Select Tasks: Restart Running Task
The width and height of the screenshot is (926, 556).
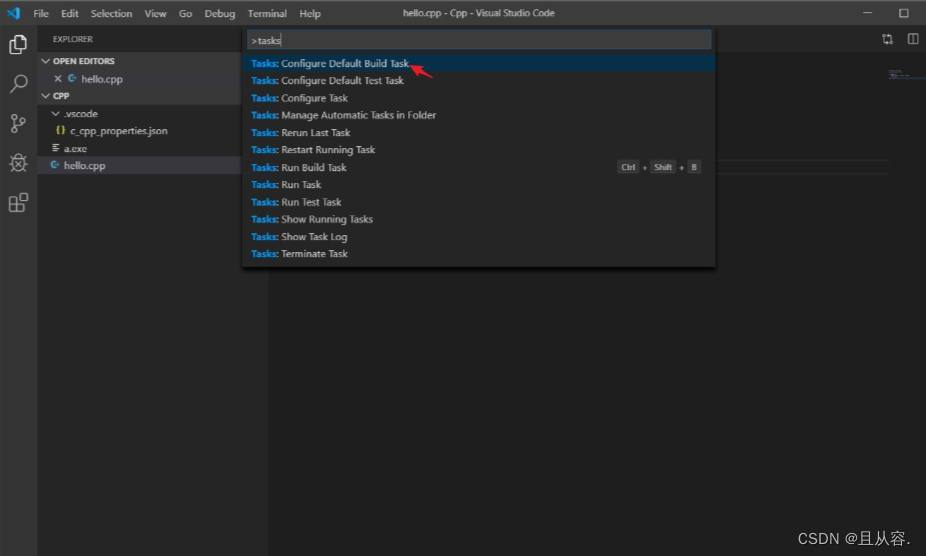pos(479,149)
